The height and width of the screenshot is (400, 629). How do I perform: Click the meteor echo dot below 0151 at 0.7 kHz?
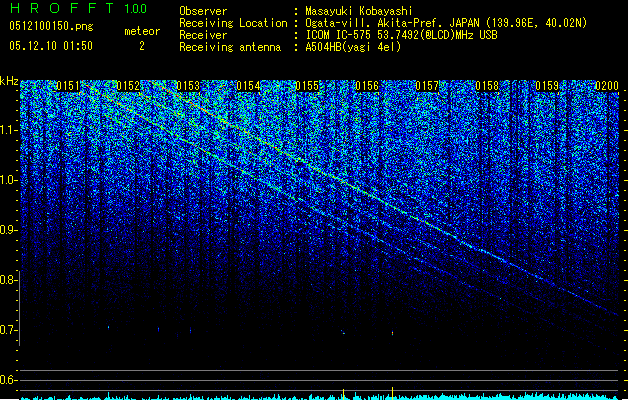108,327
